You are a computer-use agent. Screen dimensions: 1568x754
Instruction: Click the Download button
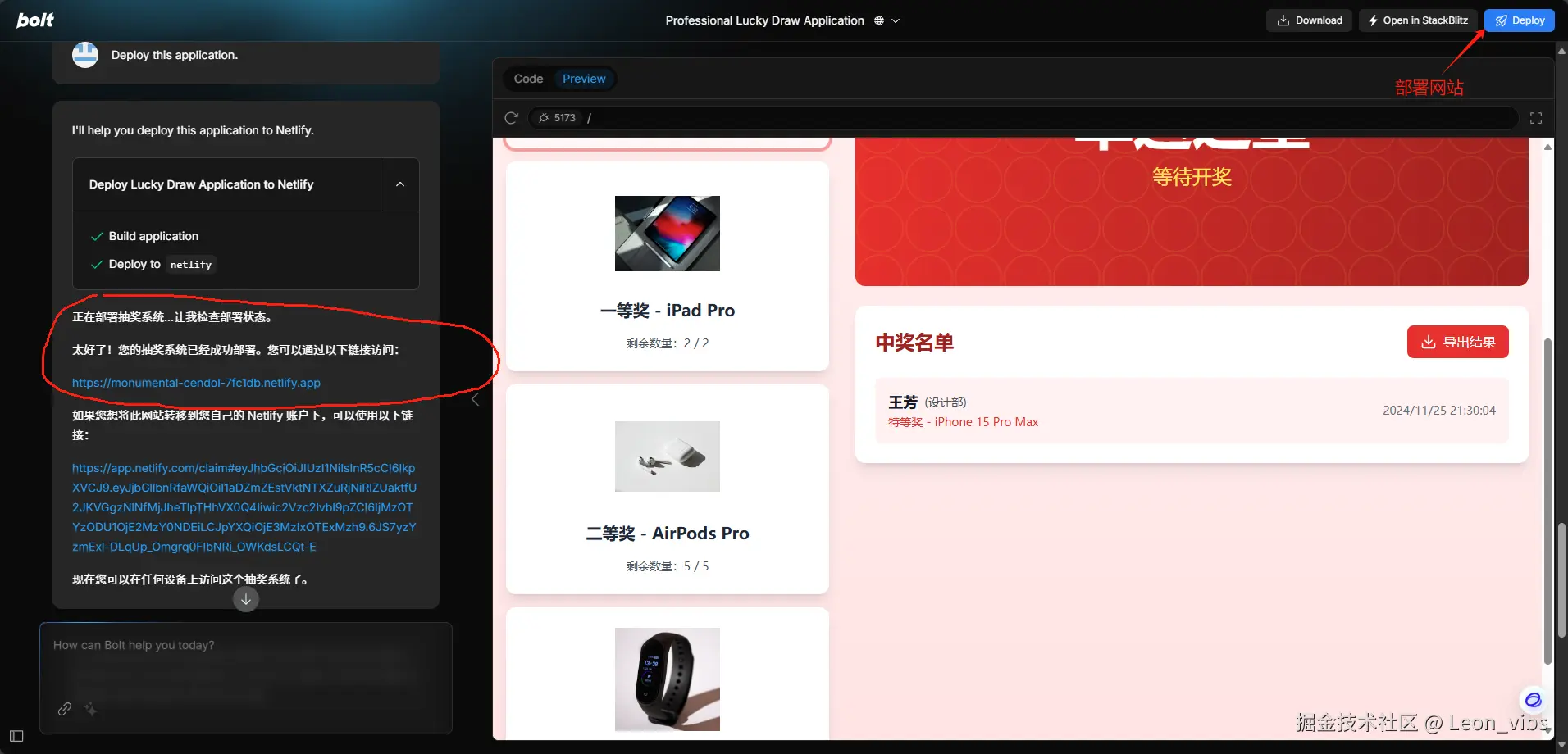(x=1309, y=20)
